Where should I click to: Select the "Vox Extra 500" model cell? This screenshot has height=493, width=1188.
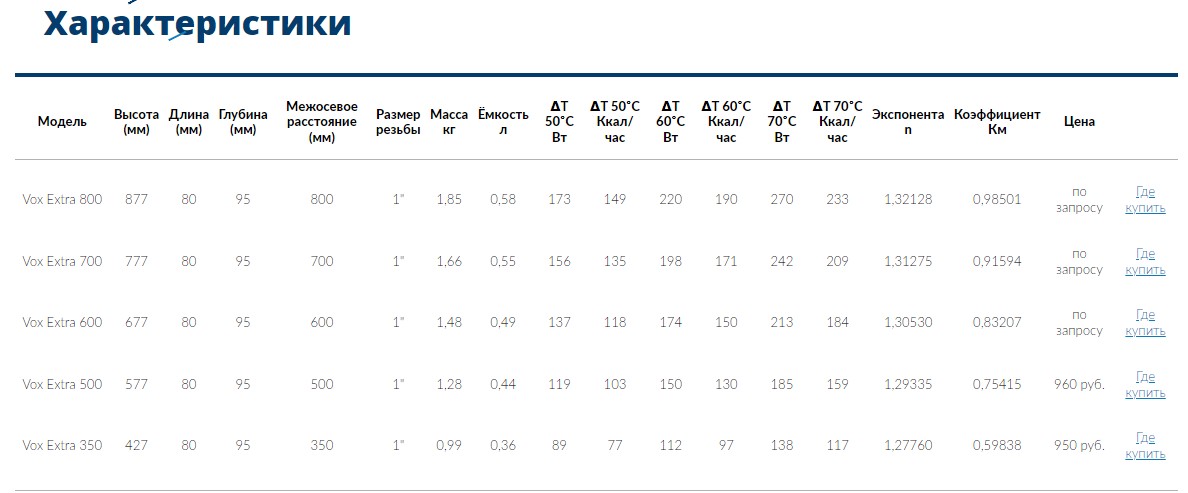[62, 384]
